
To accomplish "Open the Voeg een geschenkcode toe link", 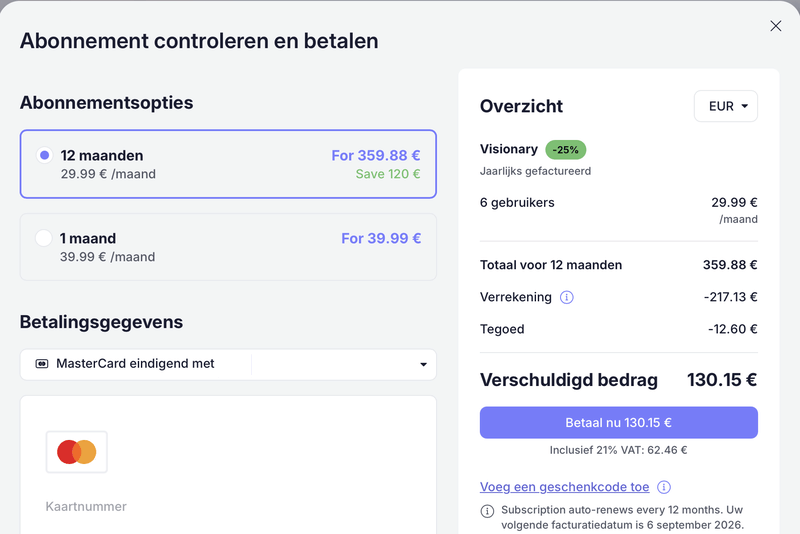I will pos(565,487).
